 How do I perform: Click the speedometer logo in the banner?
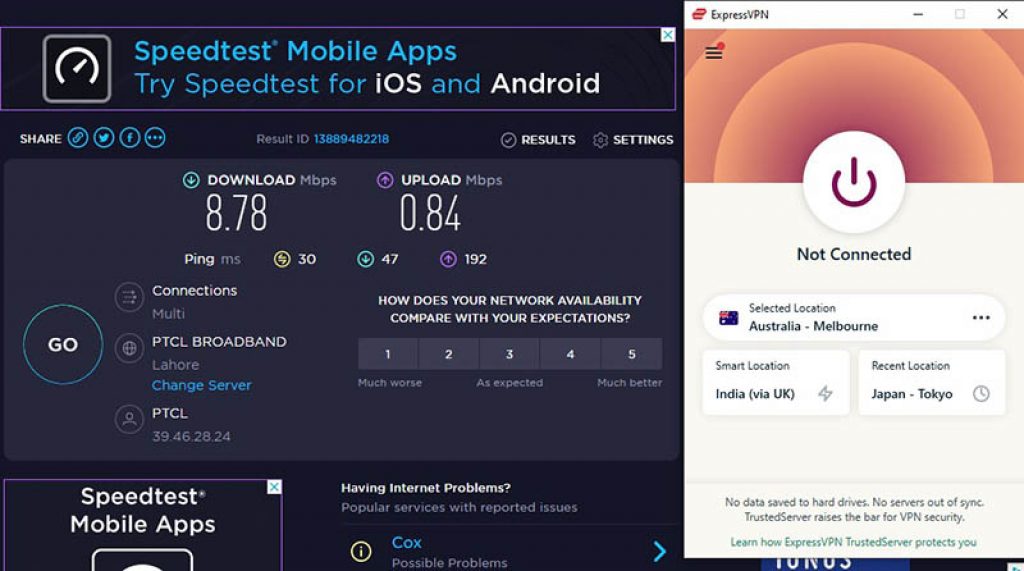77,69
